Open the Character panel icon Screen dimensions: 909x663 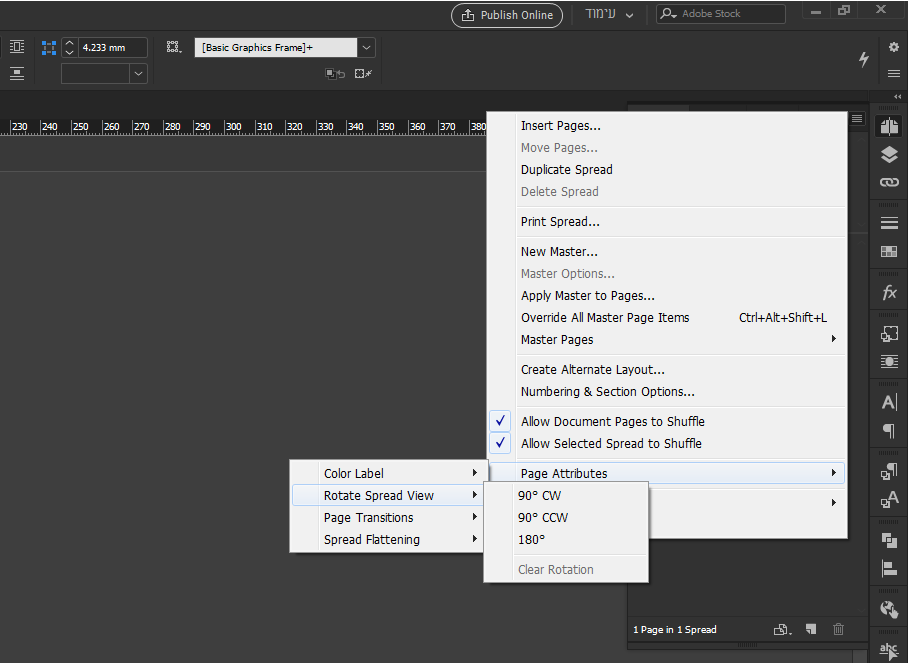pos(889,402)
